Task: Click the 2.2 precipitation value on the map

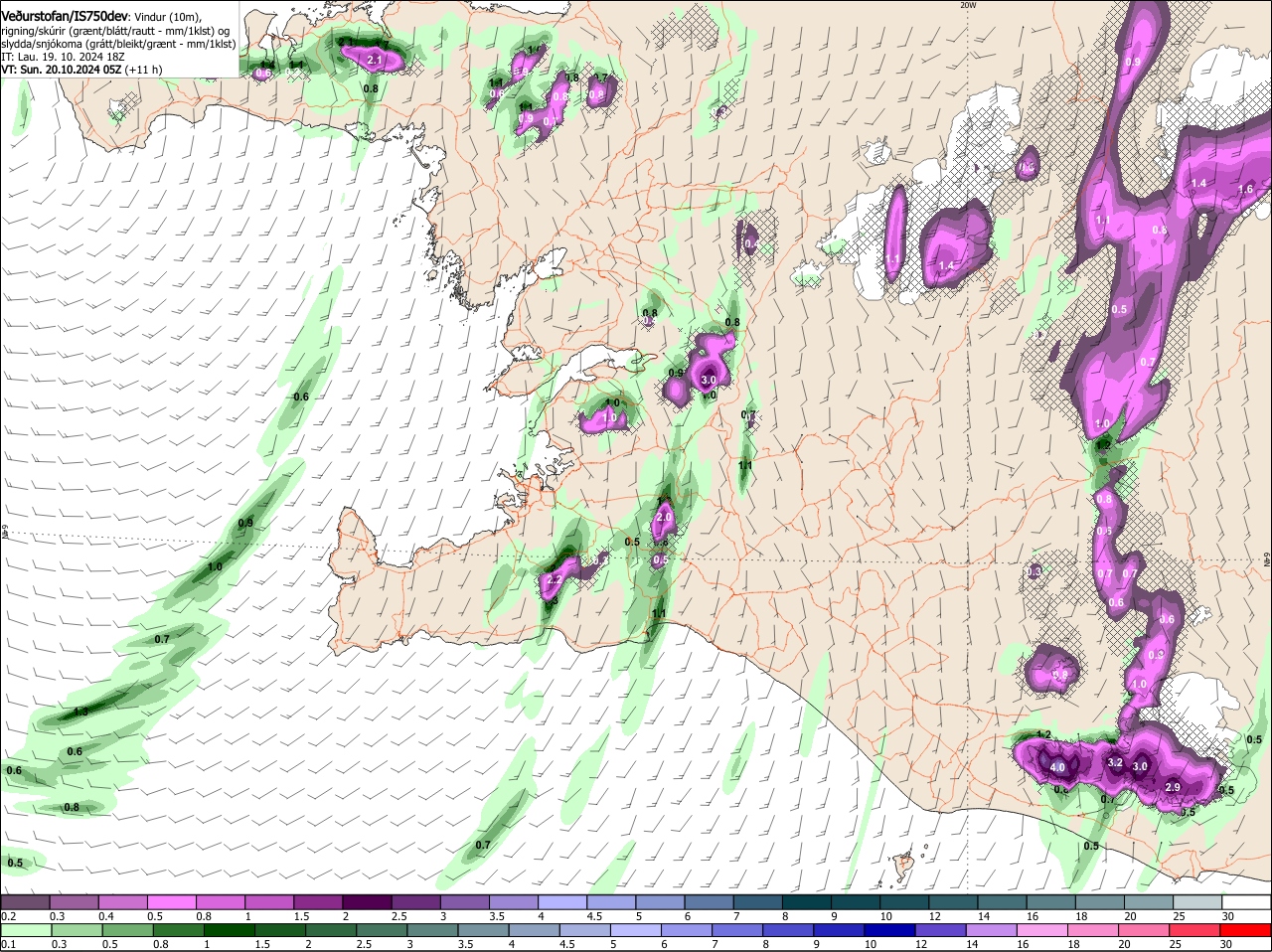Action: (x=556, y=579)
